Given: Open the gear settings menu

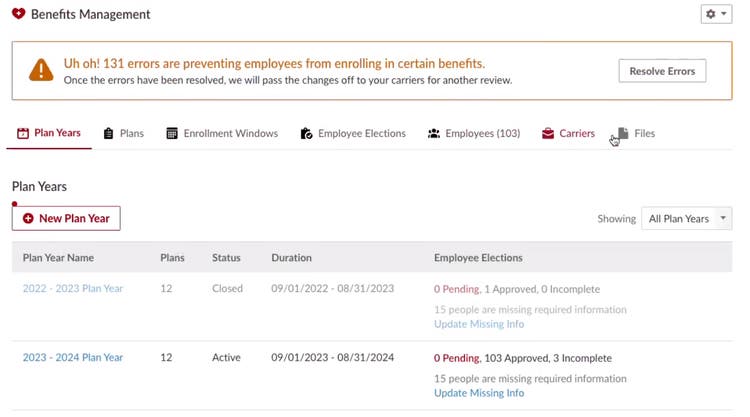Looking at the screenshot, I should coord(716,14).
